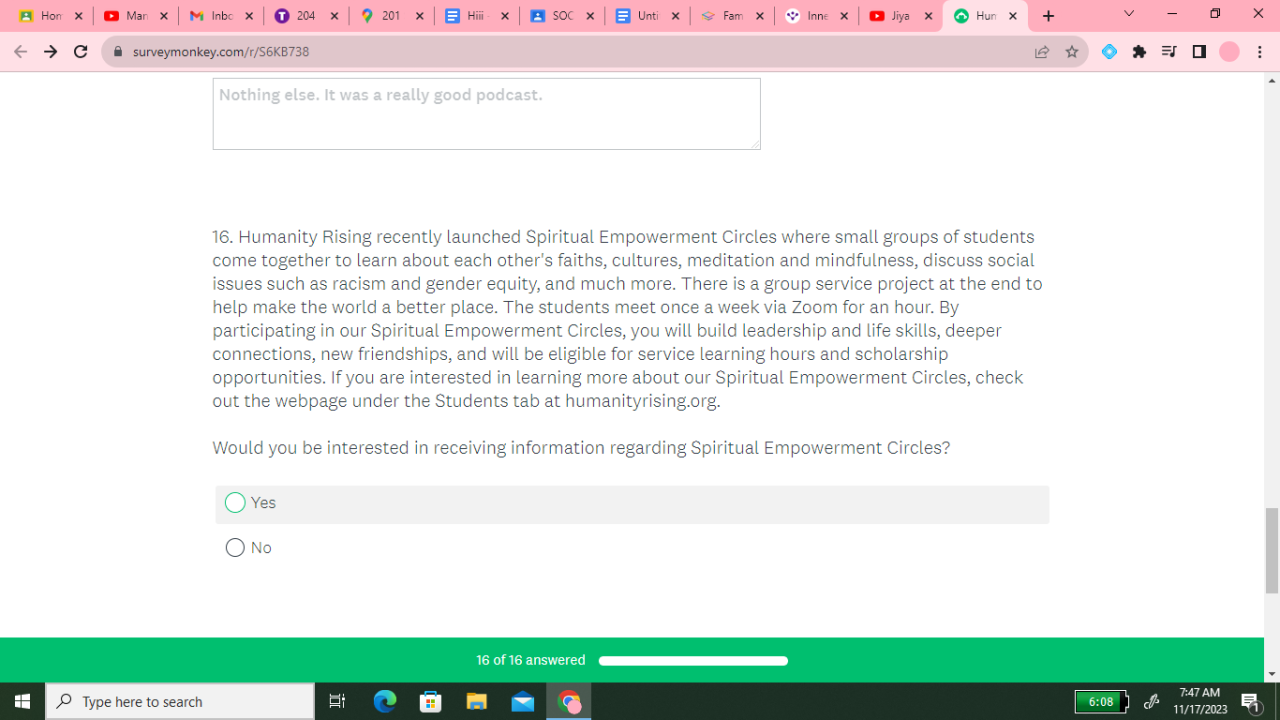
Task: Open the notification center icon
Action: point(1251,701)
